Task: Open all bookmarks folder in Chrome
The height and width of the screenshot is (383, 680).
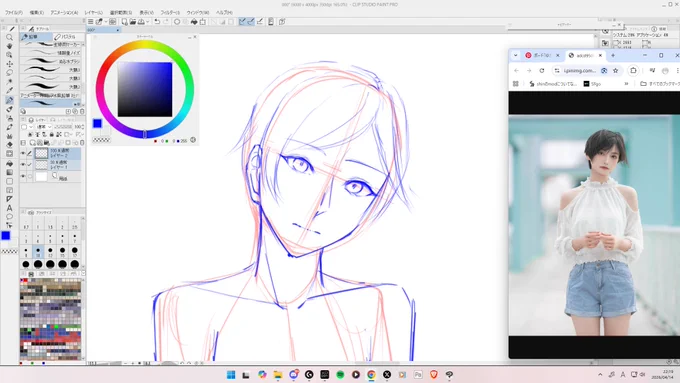Action: 659,84
